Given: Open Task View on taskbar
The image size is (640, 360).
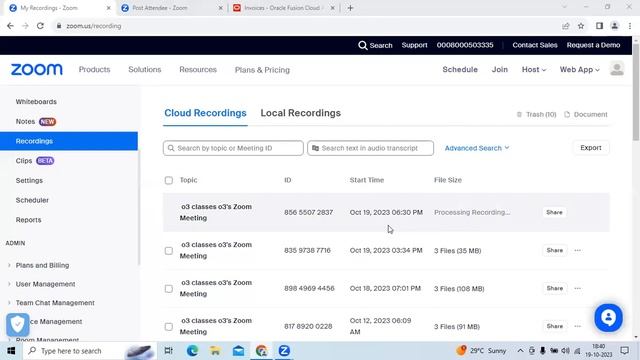Looking at the screenshot, I should (168, 351).
